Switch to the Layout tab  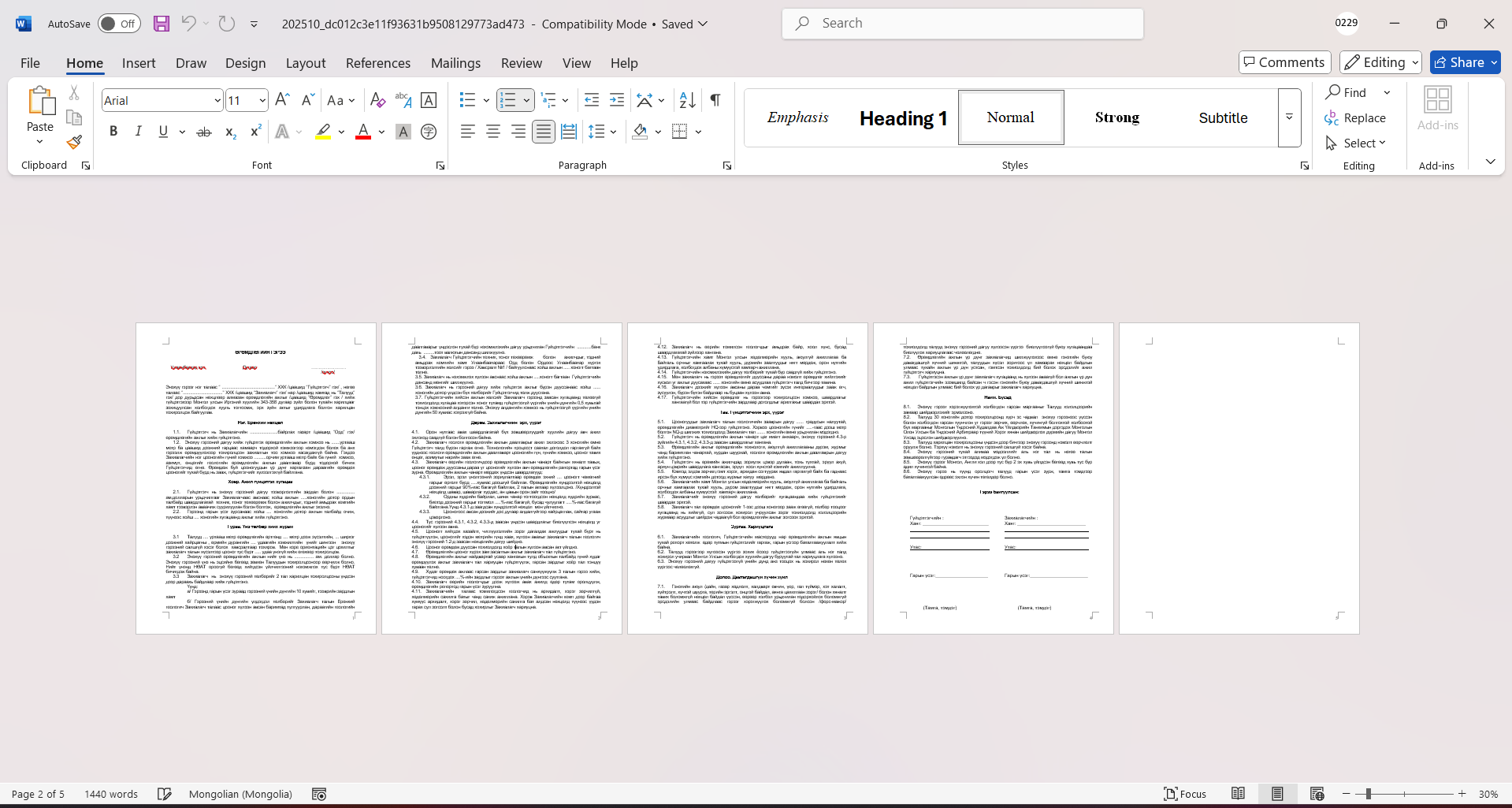pos(305,63)
